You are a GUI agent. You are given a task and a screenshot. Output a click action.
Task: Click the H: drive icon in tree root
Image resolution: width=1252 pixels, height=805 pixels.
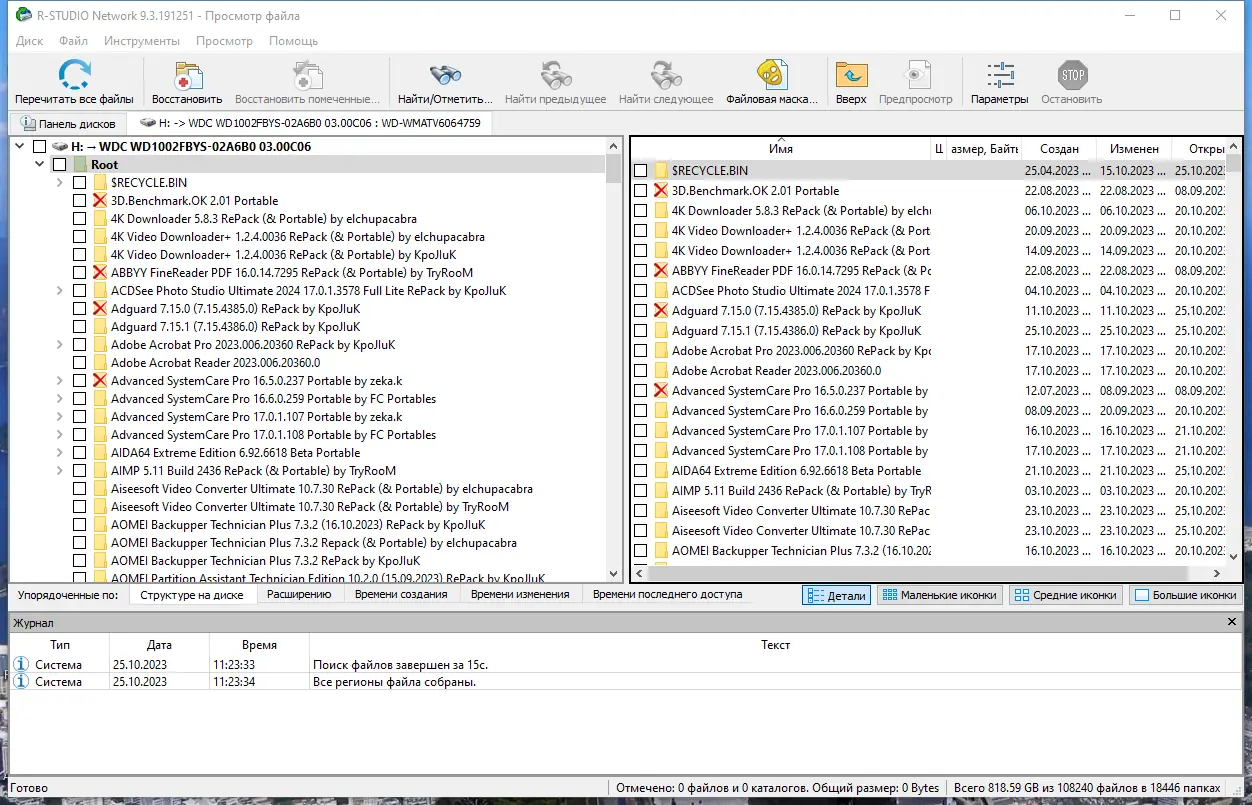60,147
